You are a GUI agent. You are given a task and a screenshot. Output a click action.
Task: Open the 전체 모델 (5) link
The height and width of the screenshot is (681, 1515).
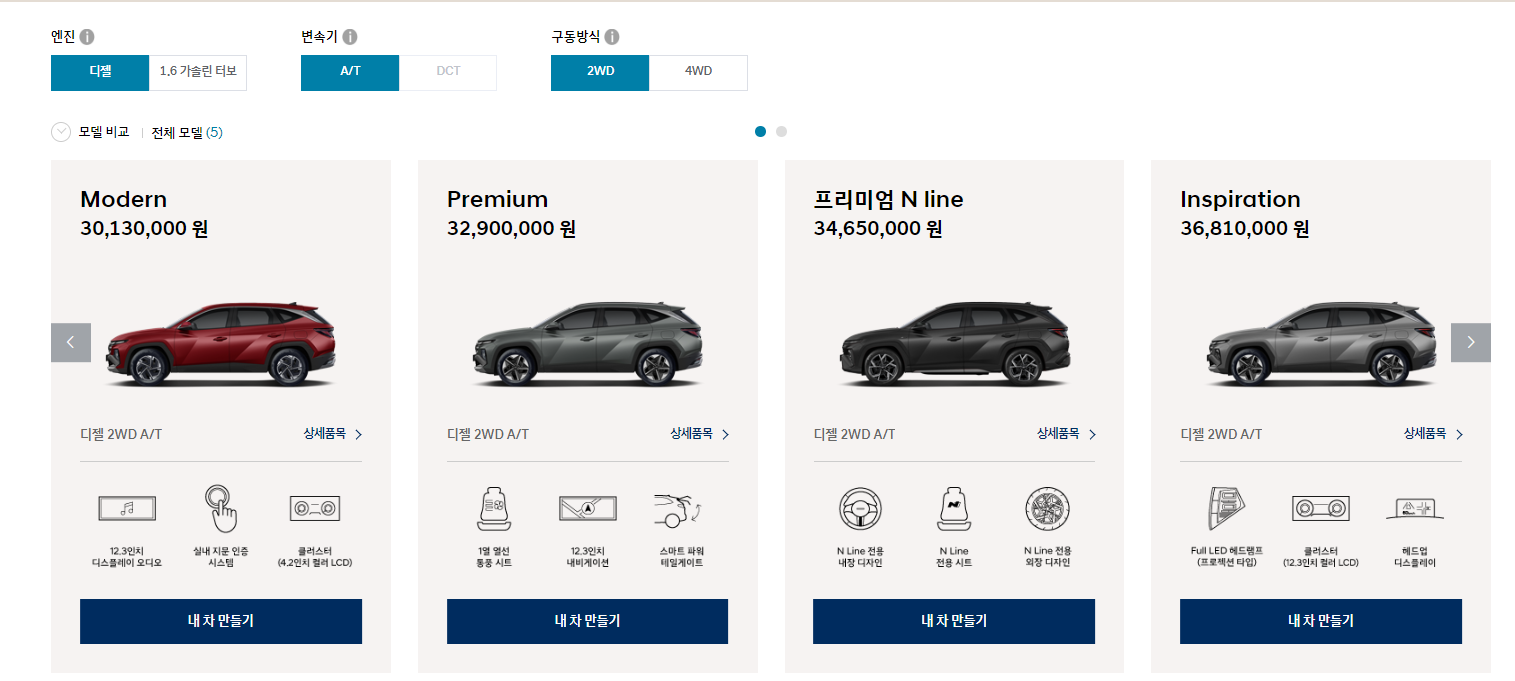tap(186, 131)
